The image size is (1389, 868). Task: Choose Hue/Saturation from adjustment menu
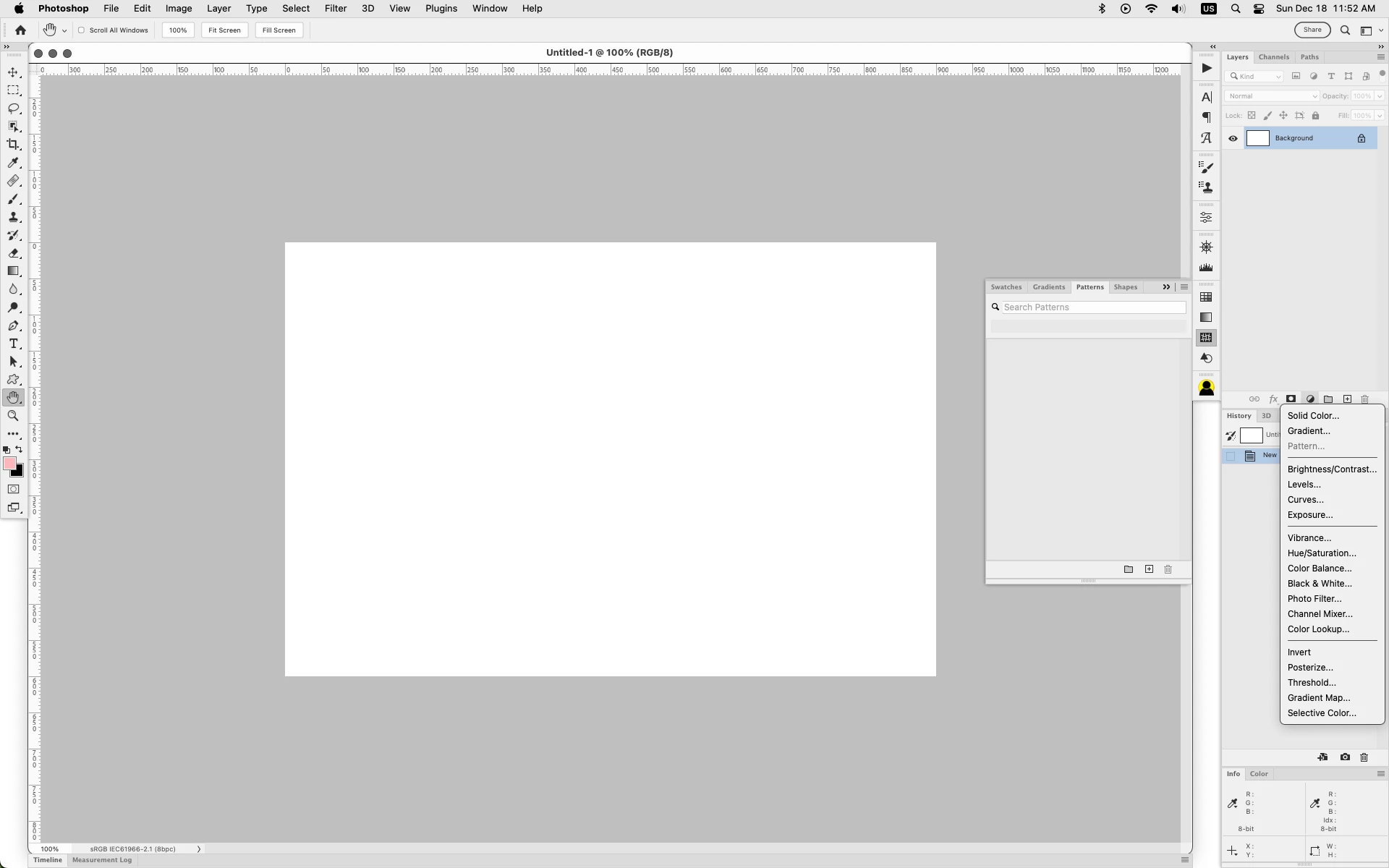coord(1321,553)
